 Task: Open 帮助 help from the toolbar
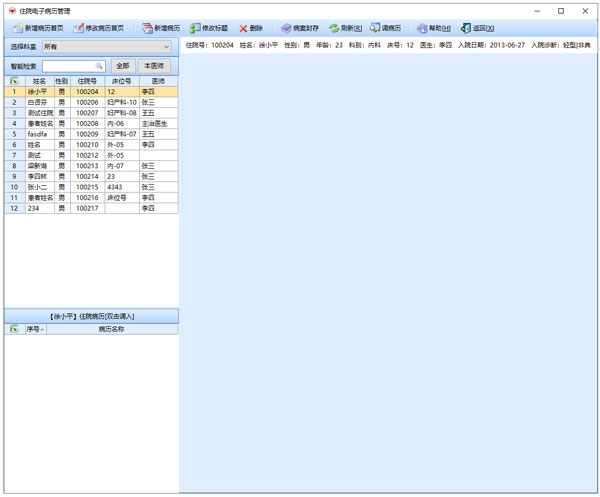tap(422, 28)
